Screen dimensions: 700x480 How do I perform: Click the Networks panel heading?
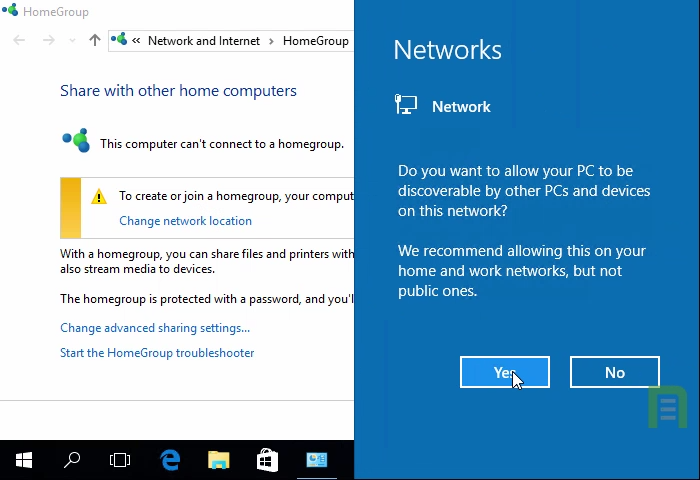click(447, 50)
